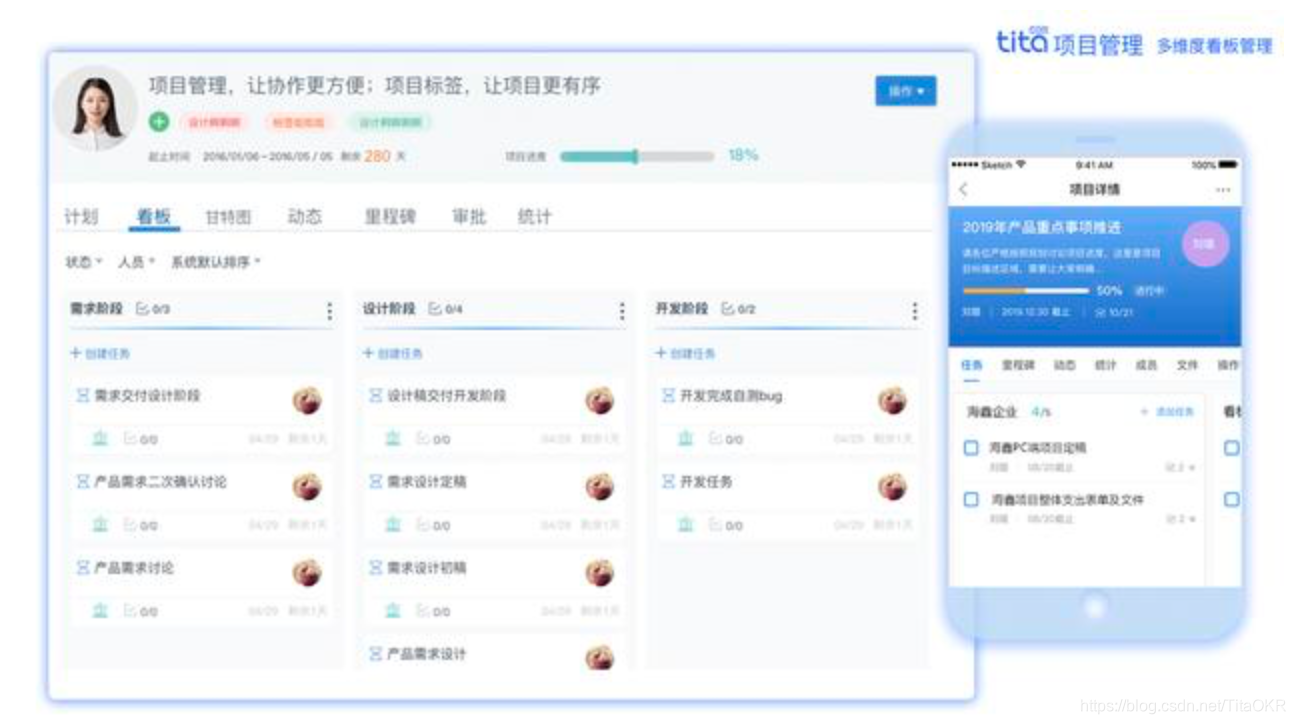
Task: Click the assignee avatar on 开发完成自测bug
Action: (x=892, y=400)
